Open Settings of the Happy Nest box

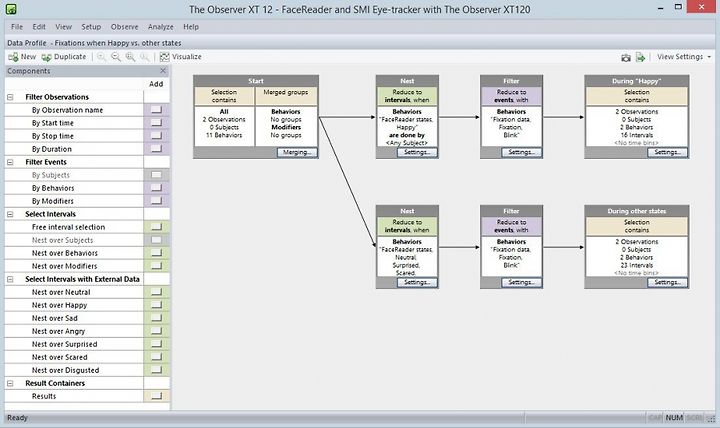coord(417,152)
